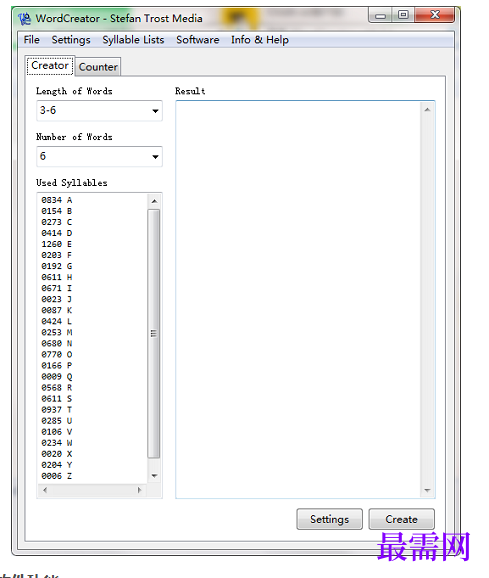
Task: Select the syllable row "0192 G"
Action: [57, 266]
